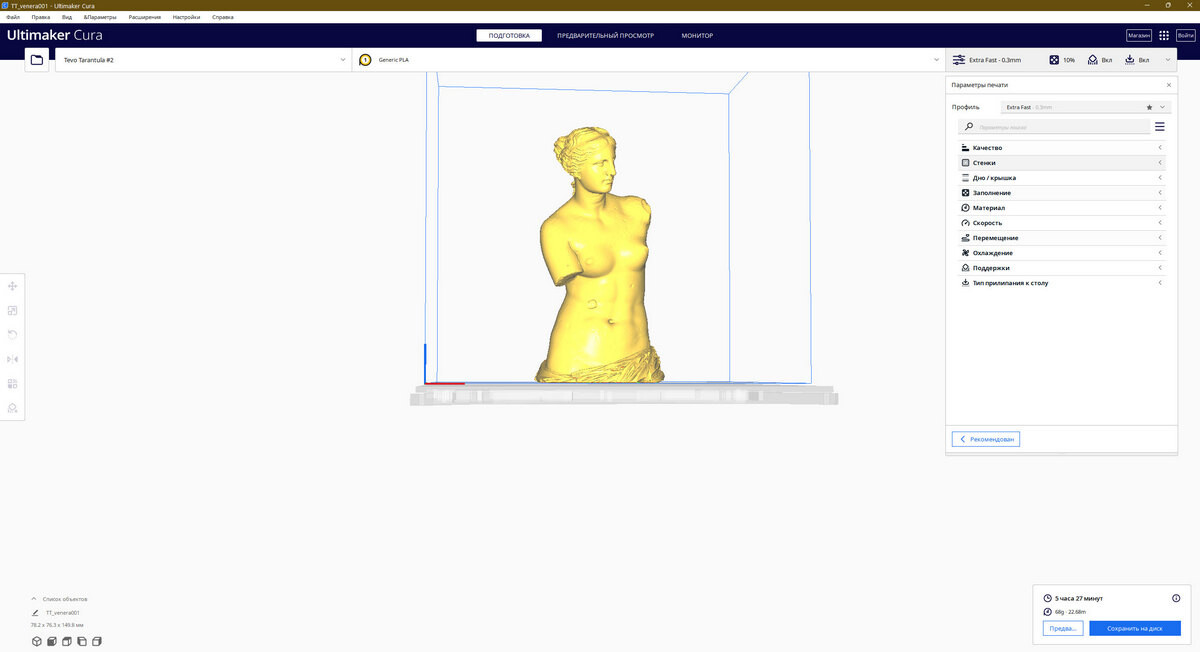Expand the Охлаждение settings category

pyautogui.click(x=1061, y=253)
